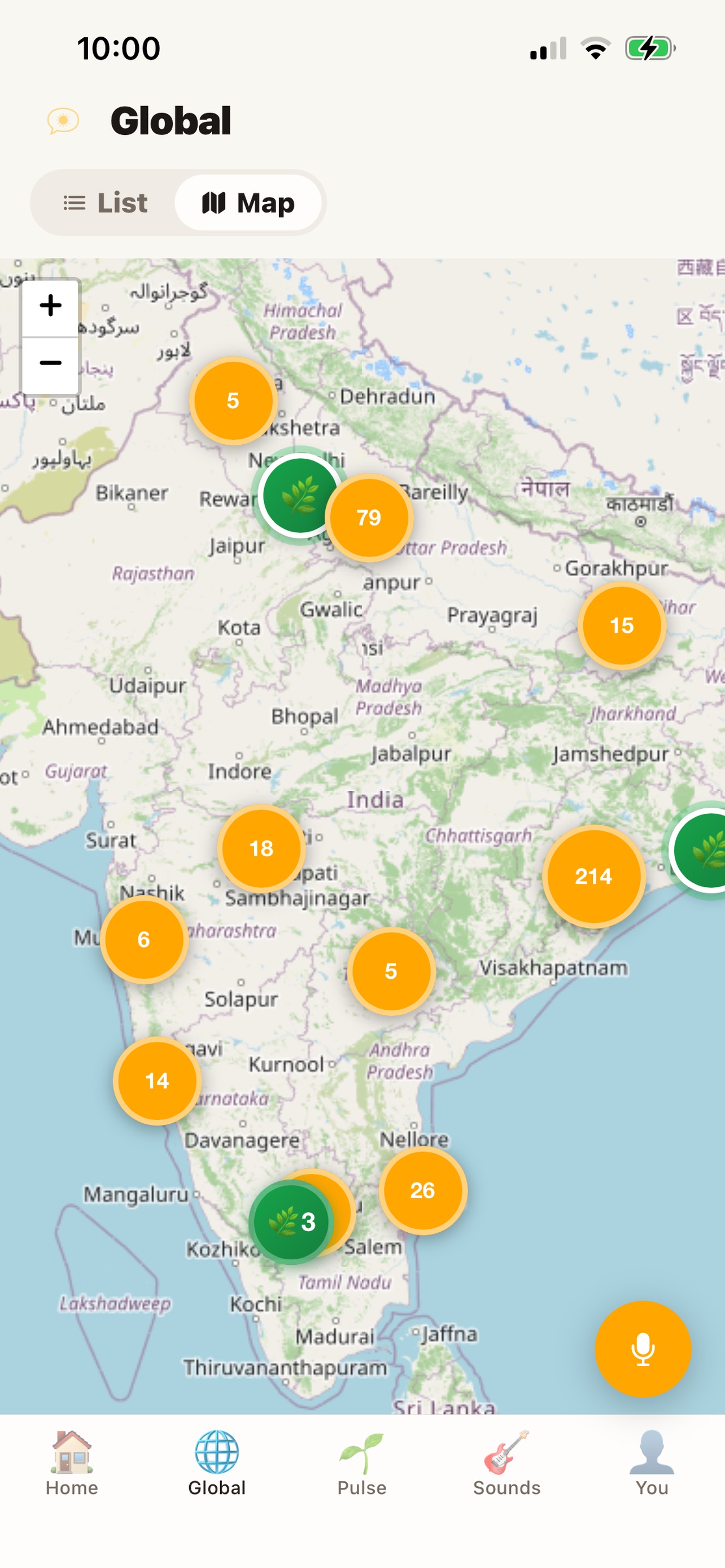Zoom out of the map
725x1568 pixels.
pos(50,363)
